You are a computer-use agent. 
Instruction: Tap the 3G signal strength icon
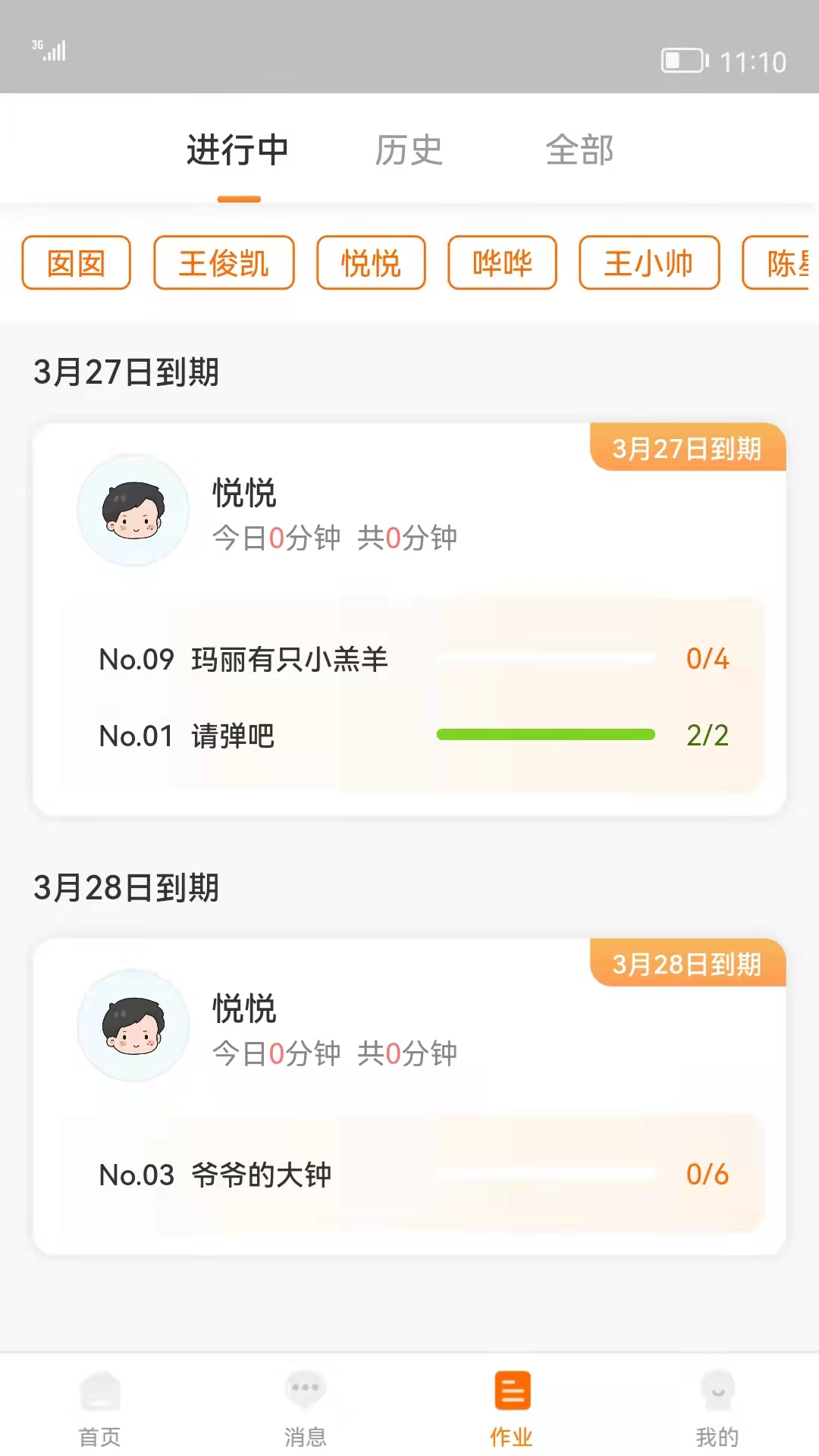click(x=49, y=50)
